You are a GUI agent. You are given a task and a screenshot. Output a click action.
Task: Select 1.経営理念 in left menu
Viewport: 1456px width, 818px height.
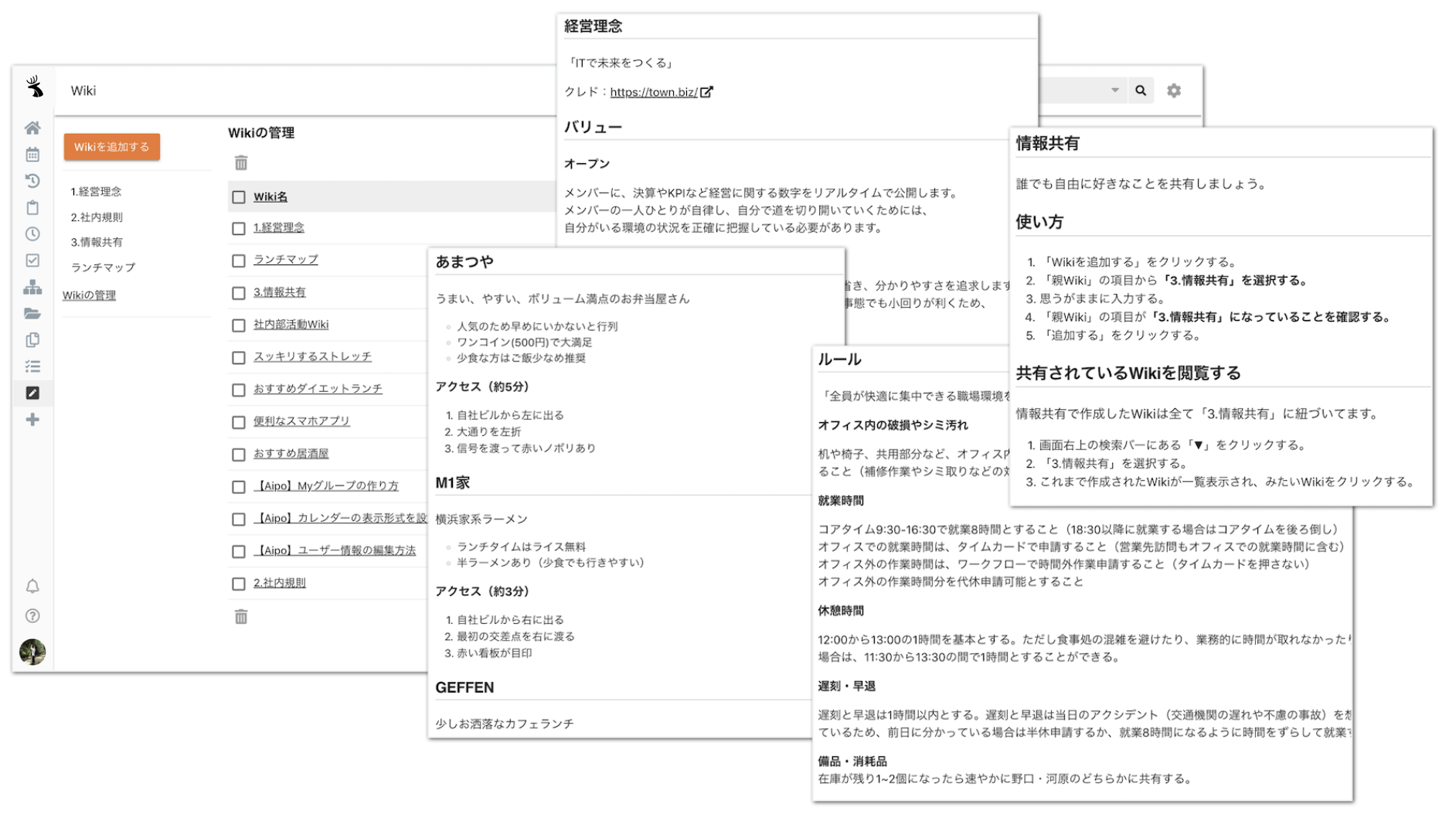point(96,192)
